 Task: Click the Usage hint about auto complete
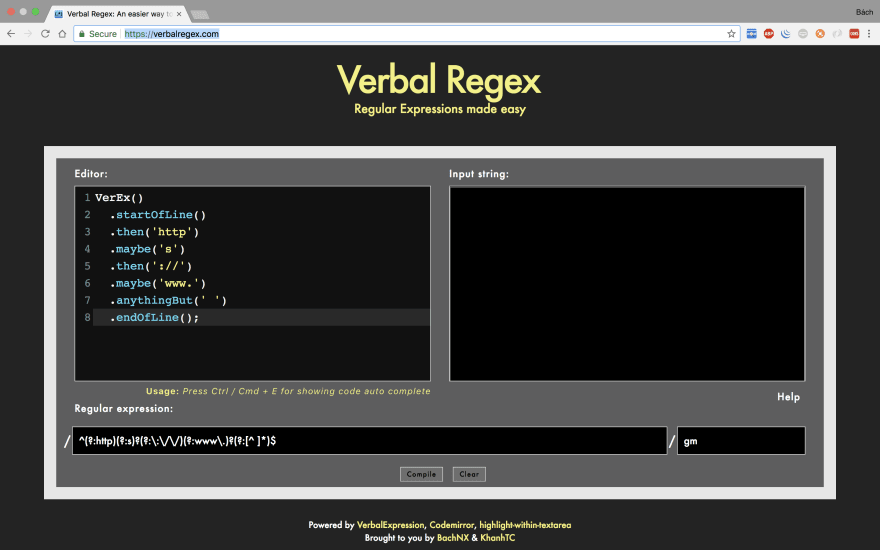tap(288, 391)
